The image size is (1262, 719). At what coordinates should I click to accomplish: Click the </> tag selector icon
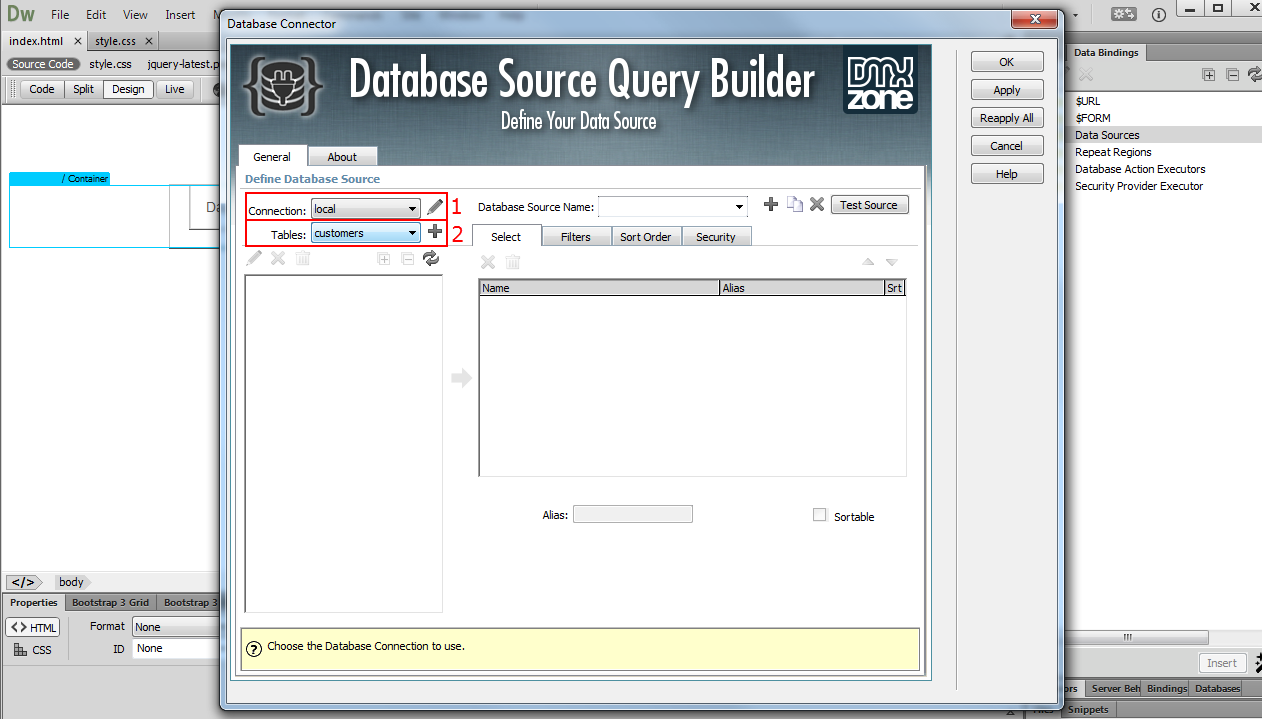pos(23,582)
